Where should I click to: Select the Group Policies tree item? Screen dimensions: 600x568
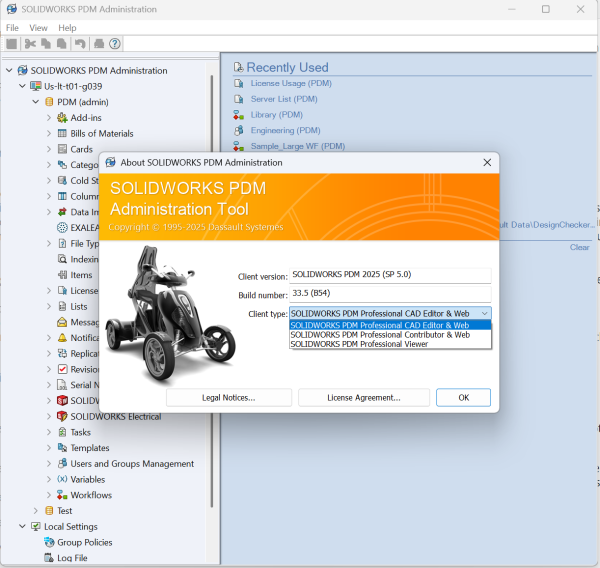point(85,542)
